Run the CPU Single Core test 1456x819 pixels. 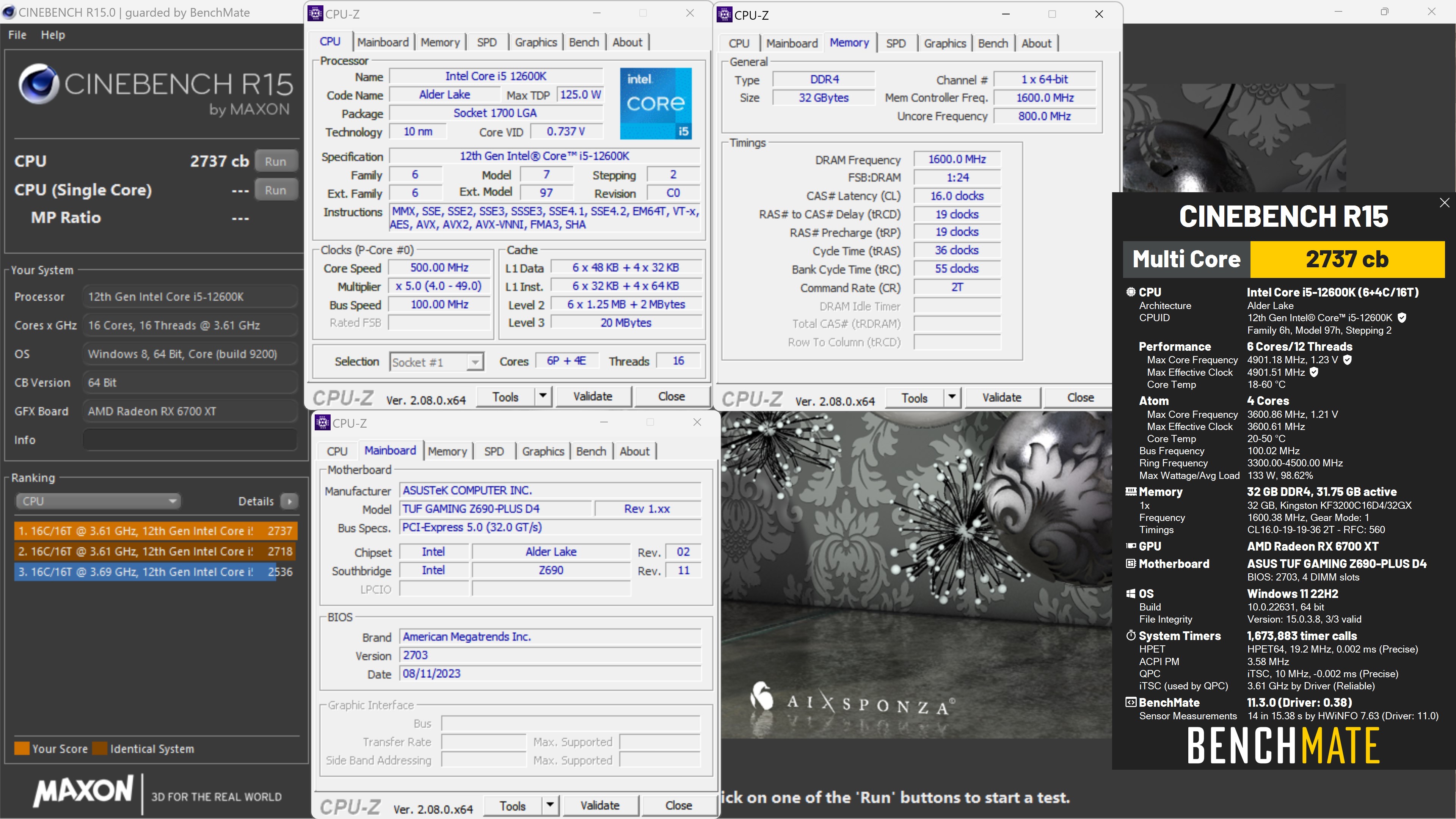tap(275, 190)
